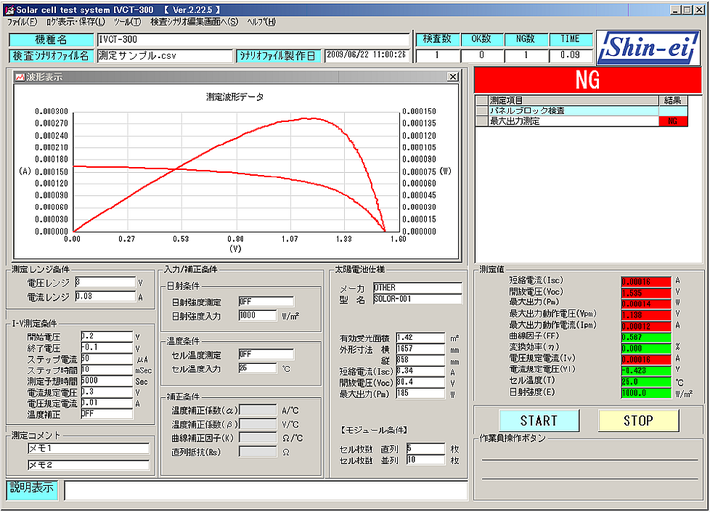This screenshot has height=512, width=710.
Task: Click the 説明表示 description text box
Action: 266,491
